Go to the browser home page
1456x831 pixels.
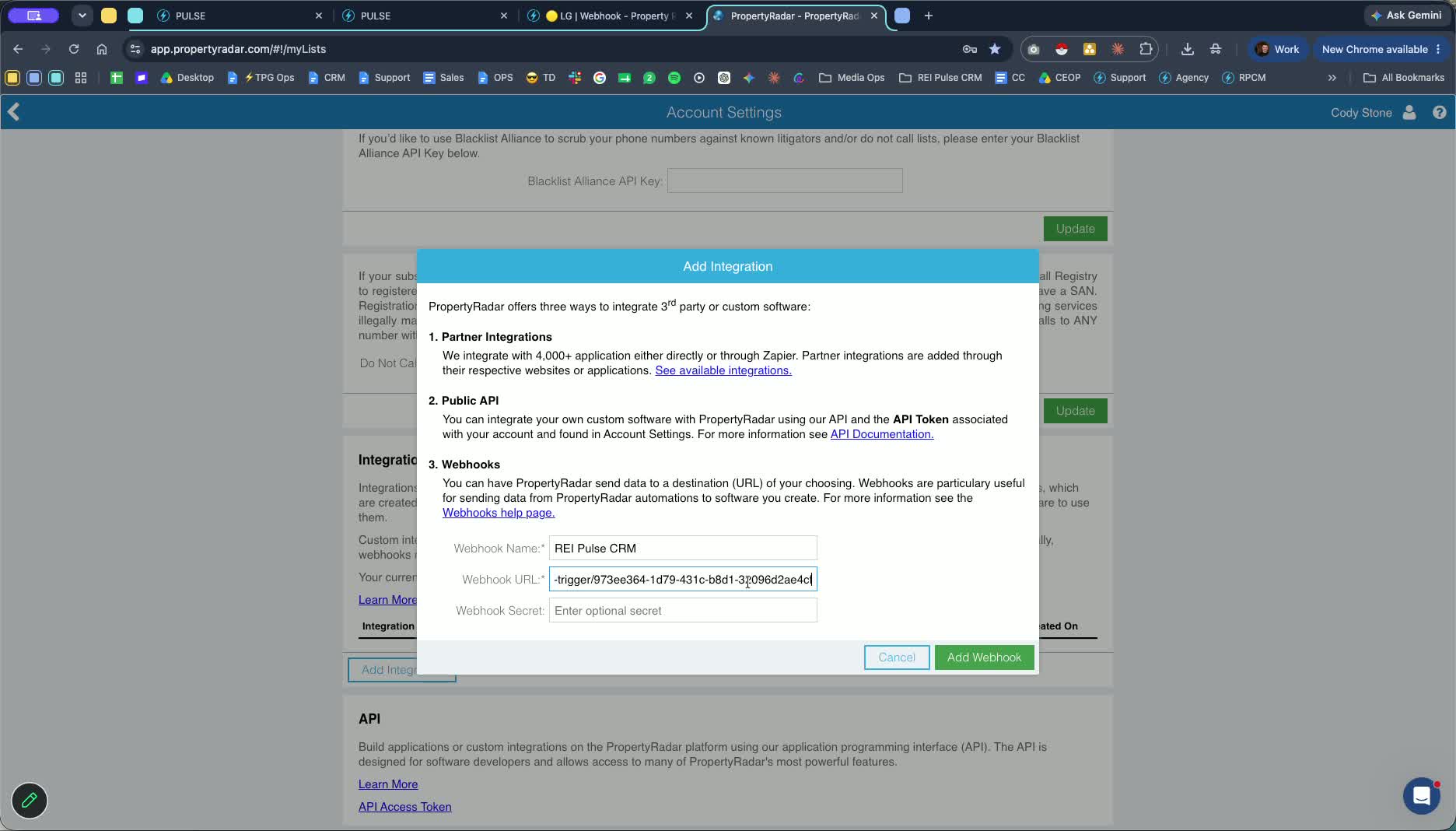pyautogui.click(x=102, y=49)
